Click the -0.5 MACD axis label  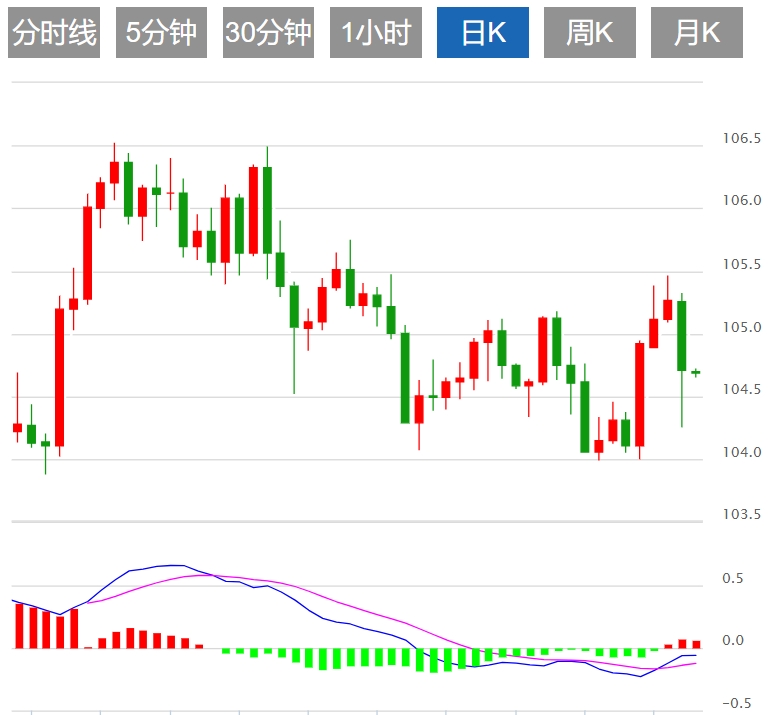point(737,703)
